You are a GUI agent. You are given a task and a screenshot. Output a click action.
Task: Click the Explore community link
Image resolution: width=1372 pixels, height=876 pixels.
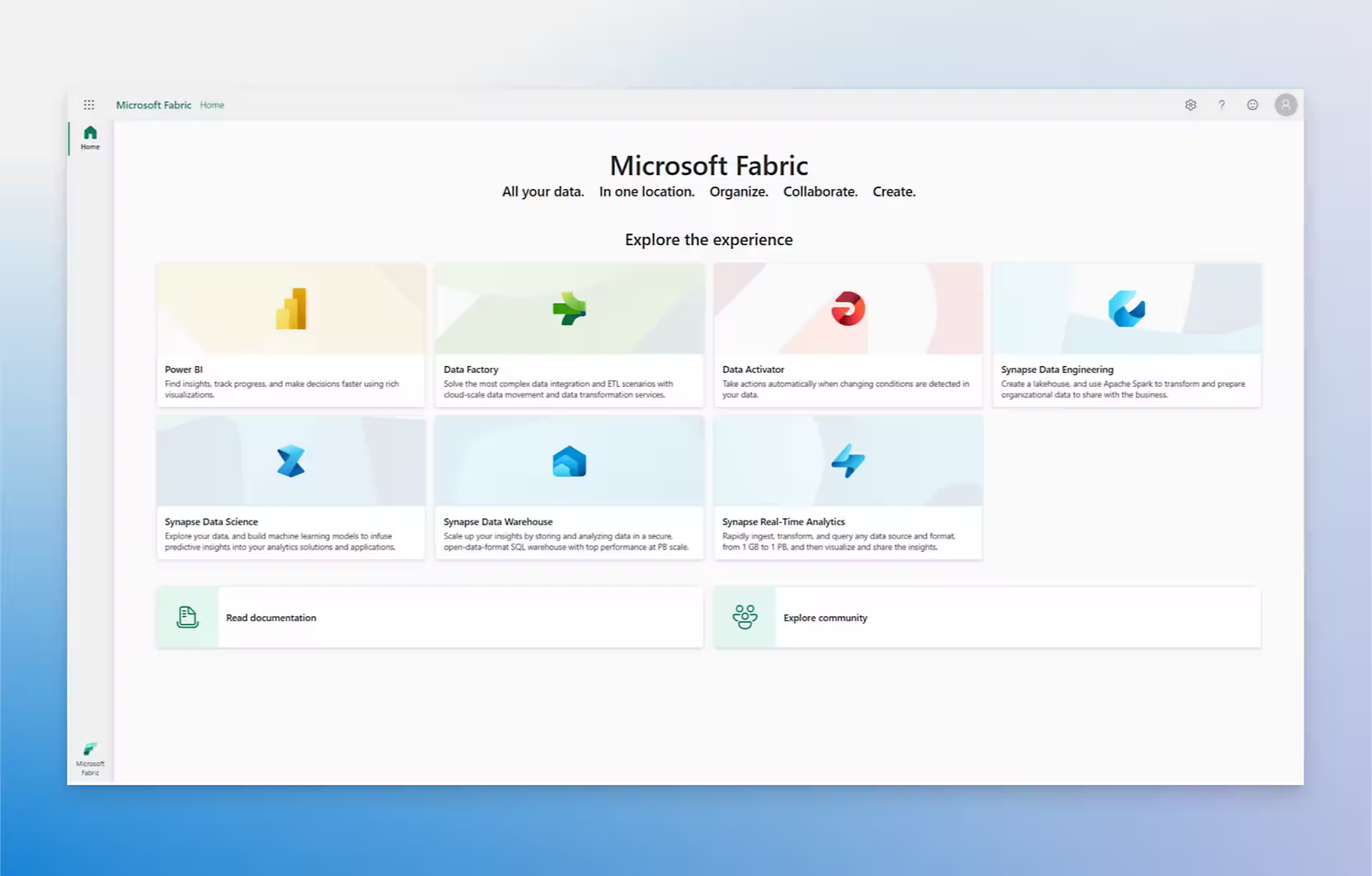click(825, 617)
